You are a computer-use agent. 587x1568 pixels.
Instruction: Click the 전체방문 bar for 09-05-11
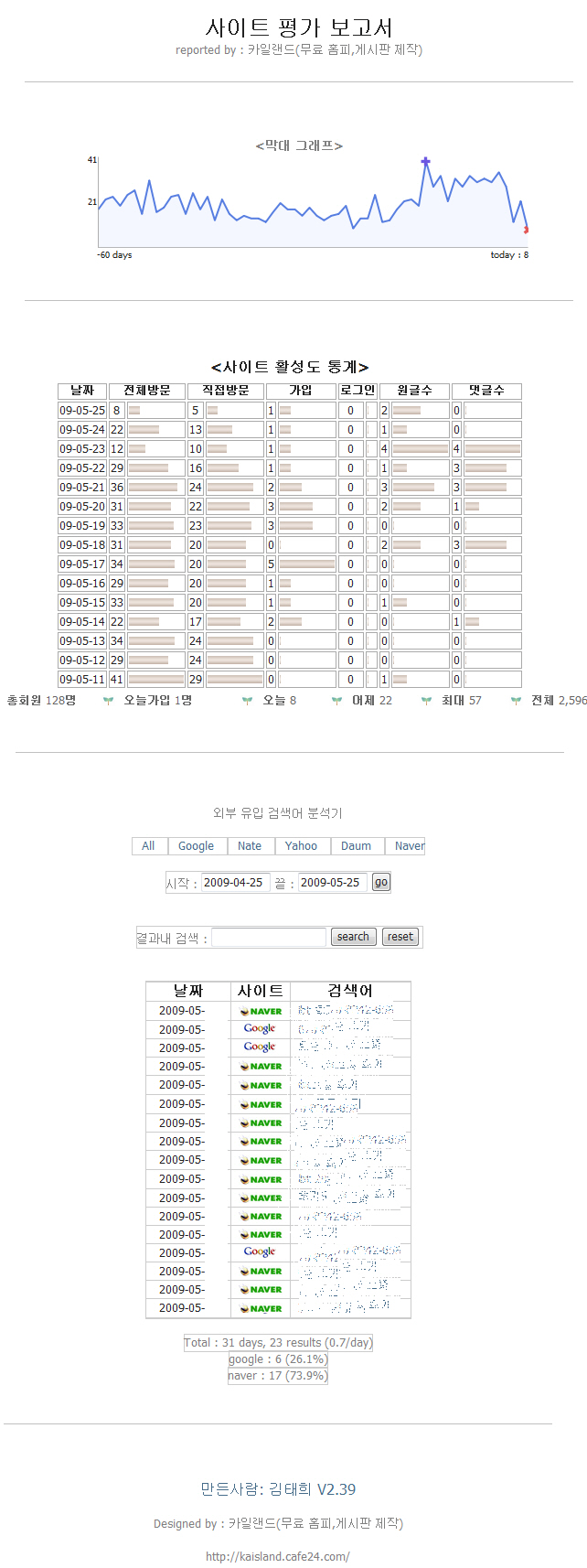[x=156, y=680]
